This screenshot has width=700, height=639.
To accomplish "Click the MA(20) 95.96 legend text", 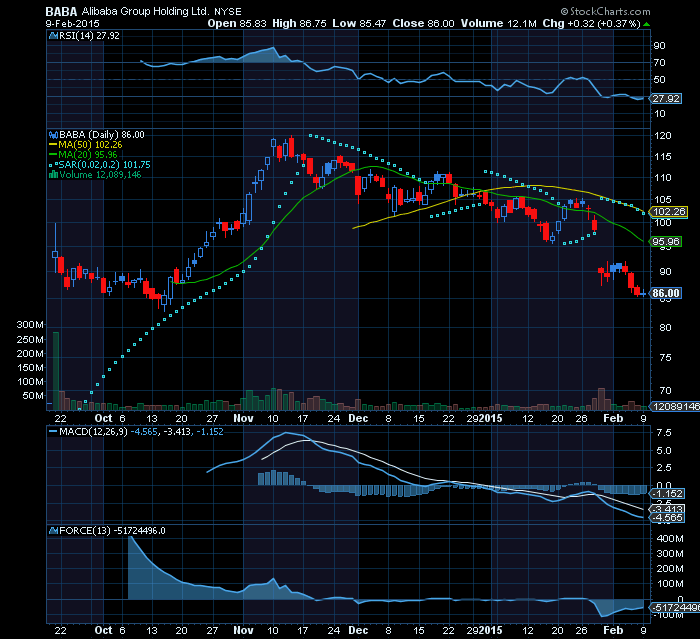I will [x=88, y=155].
